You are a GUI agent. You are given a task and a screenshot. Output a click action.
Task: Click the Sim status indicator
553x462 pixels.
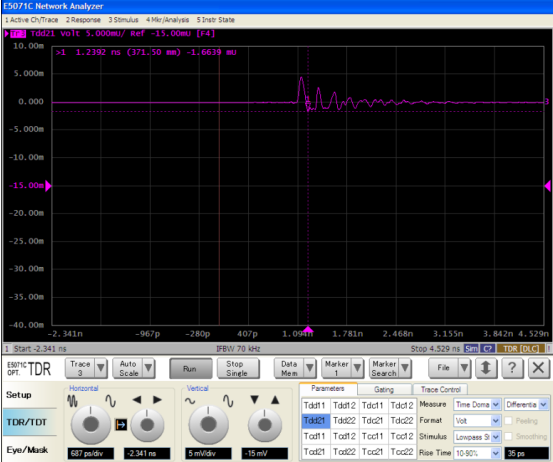[471, 349]
